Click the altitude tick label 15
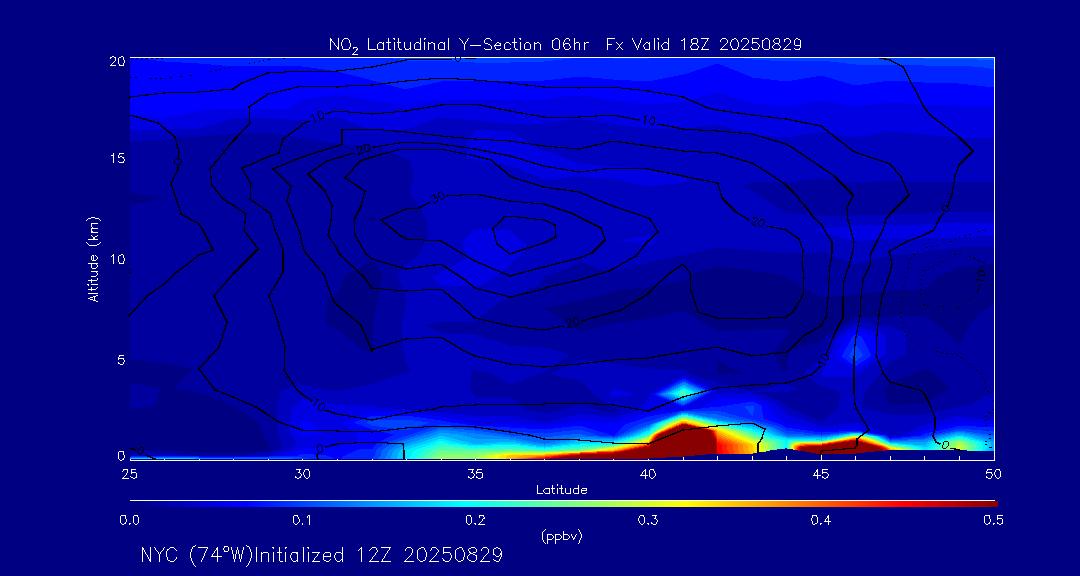 point(116,159)
